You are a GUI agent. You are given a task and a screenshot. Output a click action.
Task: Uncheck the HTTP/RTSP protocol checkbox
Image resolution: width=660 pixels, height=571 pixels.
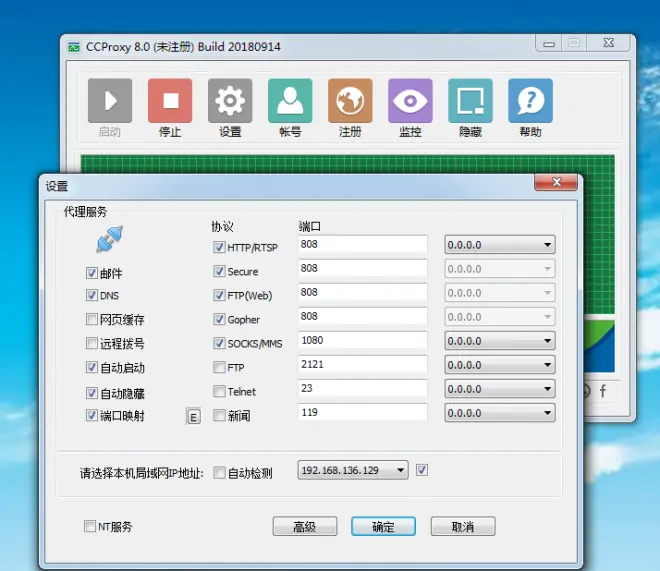tap(219, 247)
